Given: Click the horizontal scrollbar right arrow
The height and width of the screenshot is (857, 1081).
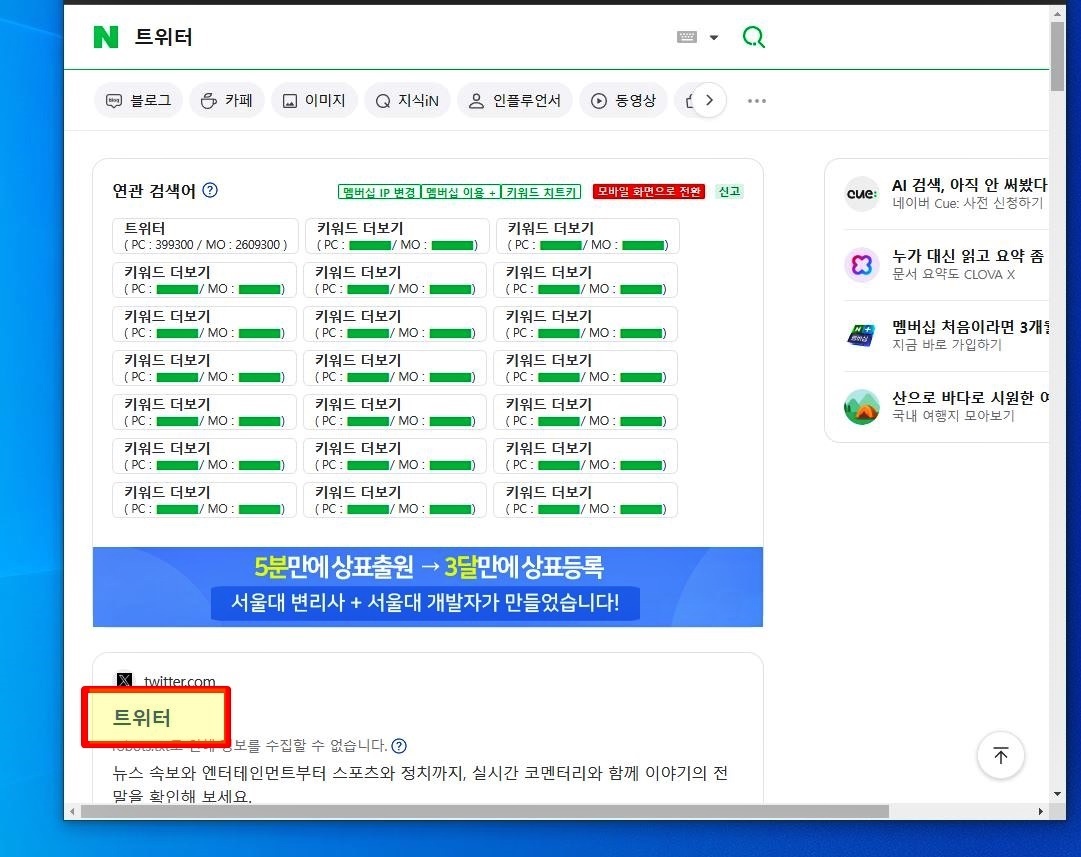Looking at the screenshot, I should click(x=1040, y=811).
